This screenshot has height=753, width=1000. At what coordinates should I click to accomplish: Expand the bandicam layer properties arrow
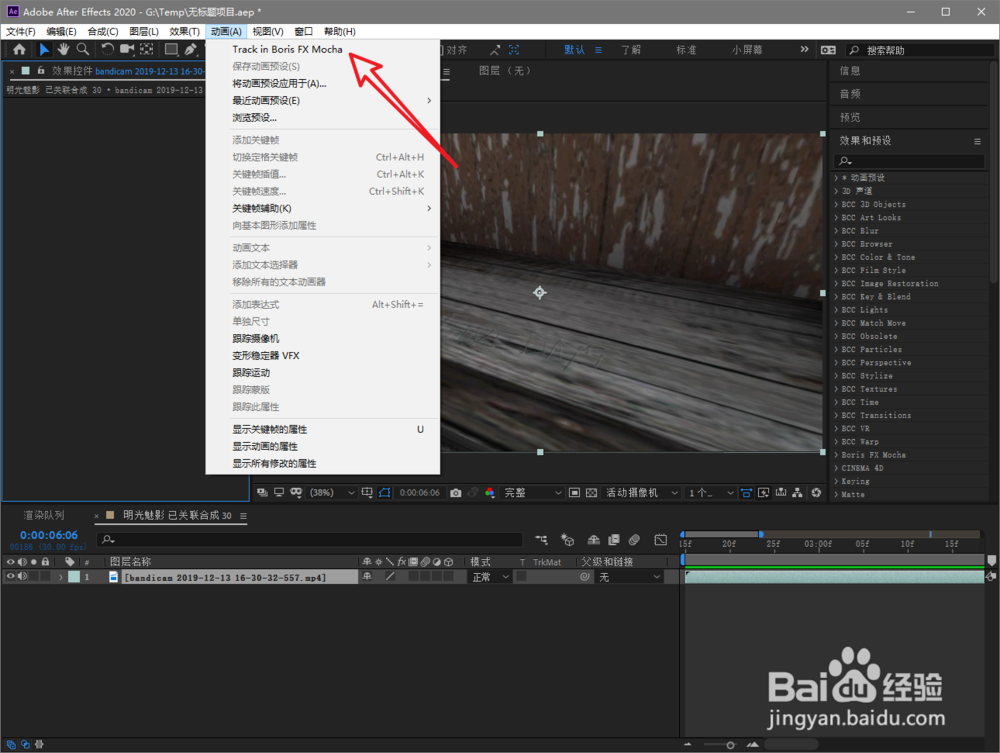tap(61, 577)
